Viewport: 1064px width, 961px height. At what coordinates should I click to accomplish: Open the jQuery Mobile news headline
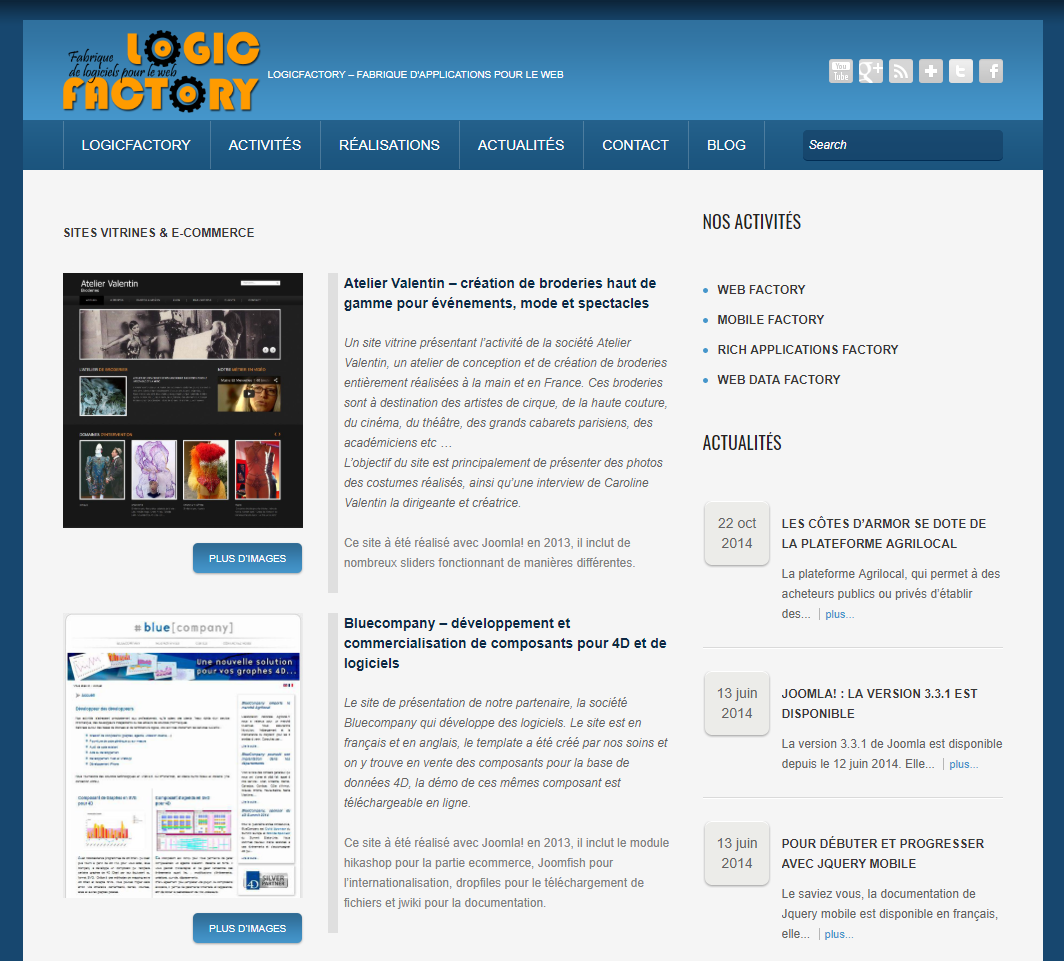[883, 854]
